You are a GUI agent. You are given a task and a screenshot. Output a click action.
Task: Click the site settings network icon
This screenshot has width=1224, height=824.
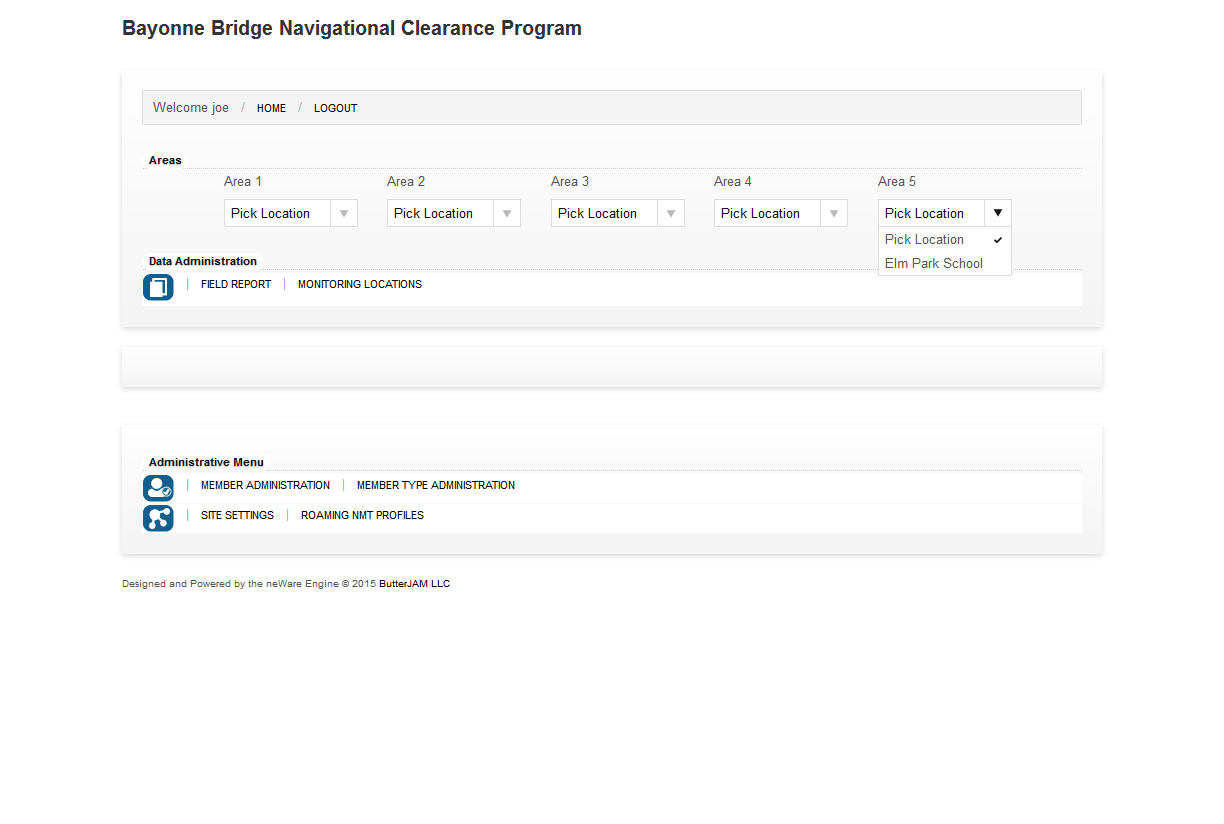pyautogui.click(x=158, y=518)
